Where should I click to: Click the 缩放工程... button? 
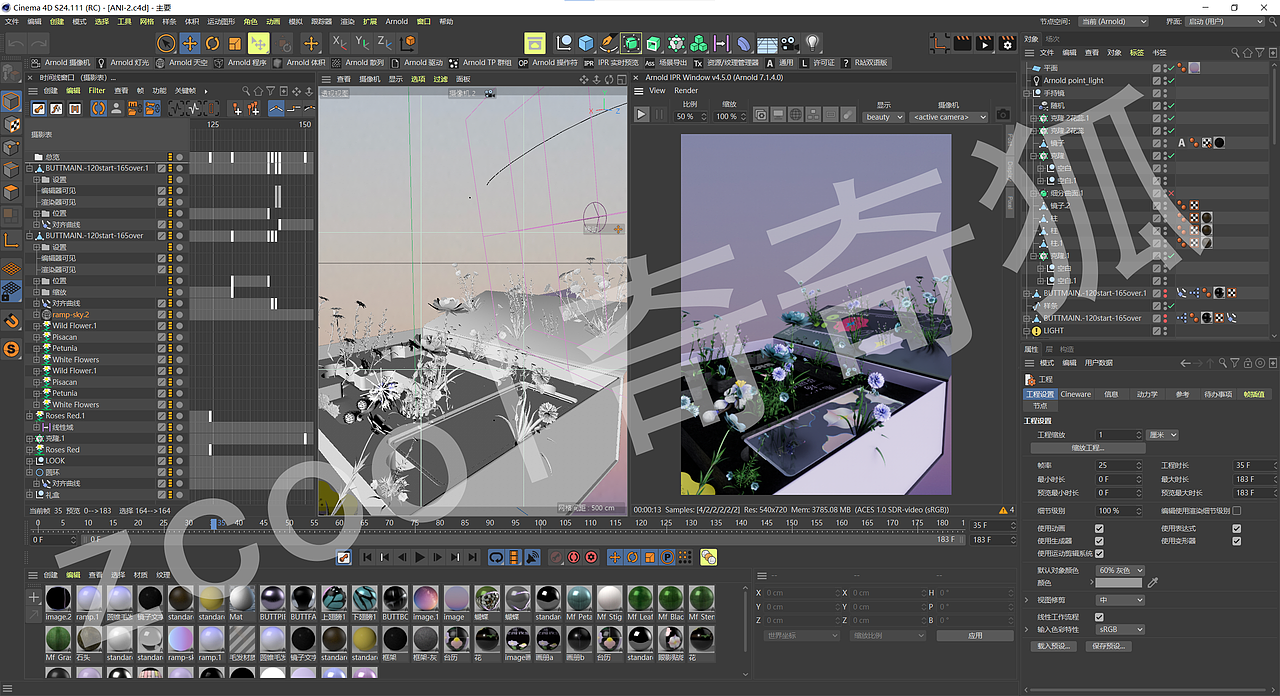point(1087,448)
